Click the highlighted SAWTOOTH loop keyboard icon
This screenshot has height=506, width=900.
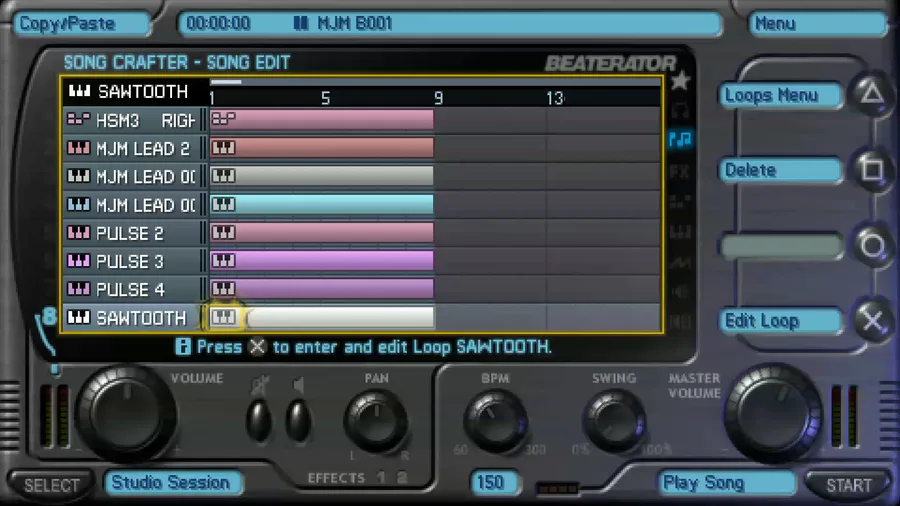point(224,317)
